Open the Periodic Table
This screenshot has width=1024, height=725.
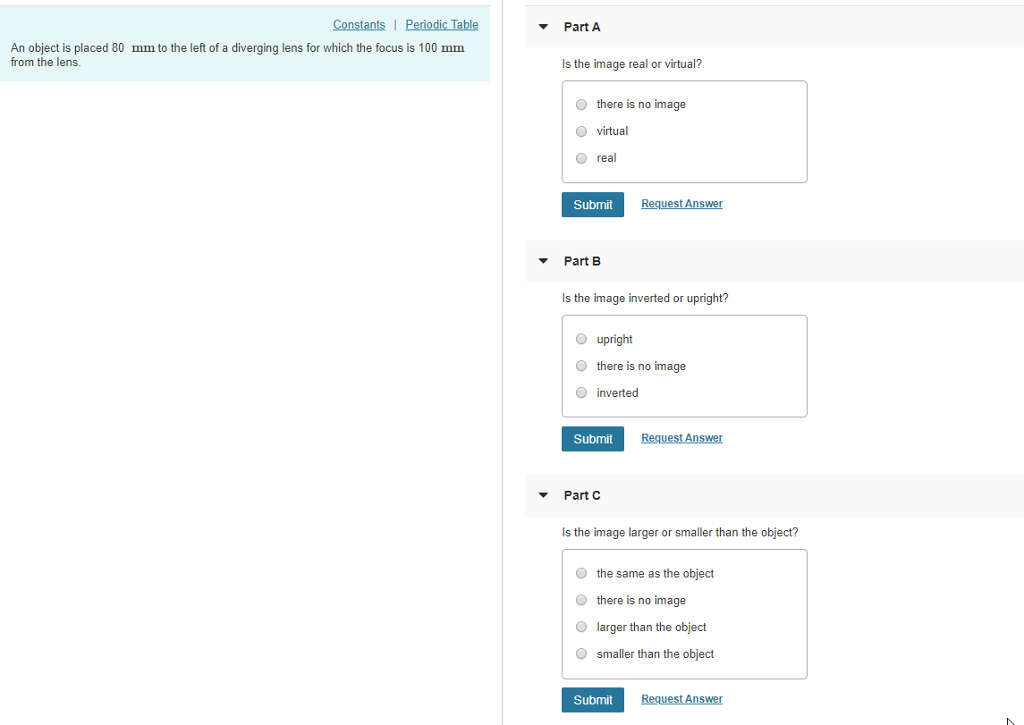(441, 24)
